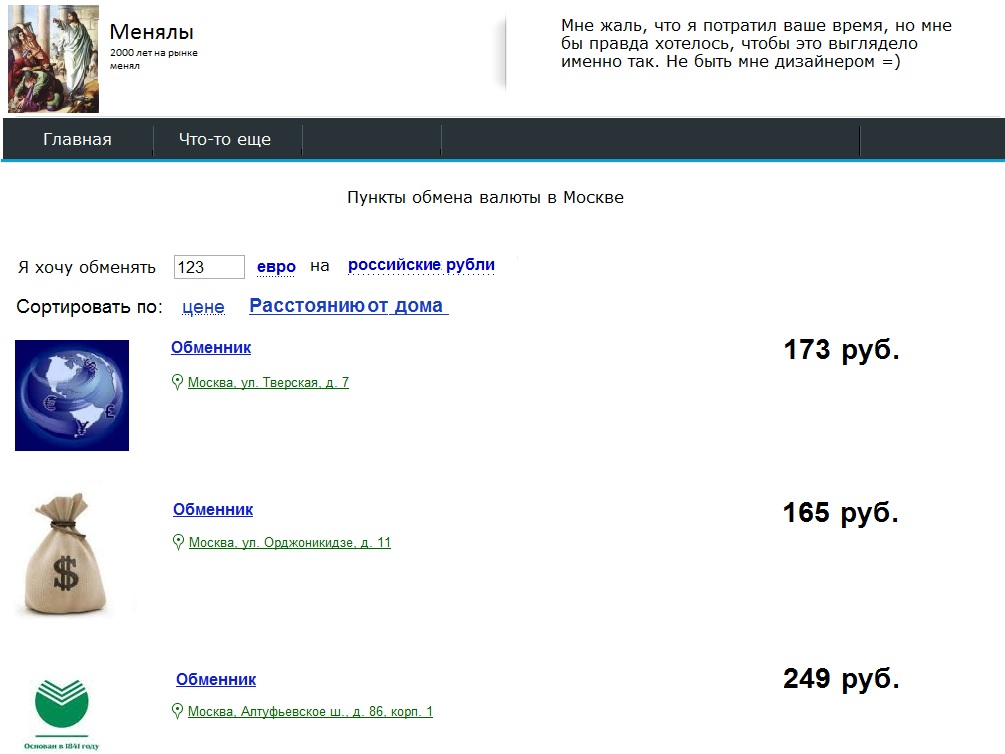Sort listings by цене
This screenshot has width=1005, height=754.
click(203, 307)
